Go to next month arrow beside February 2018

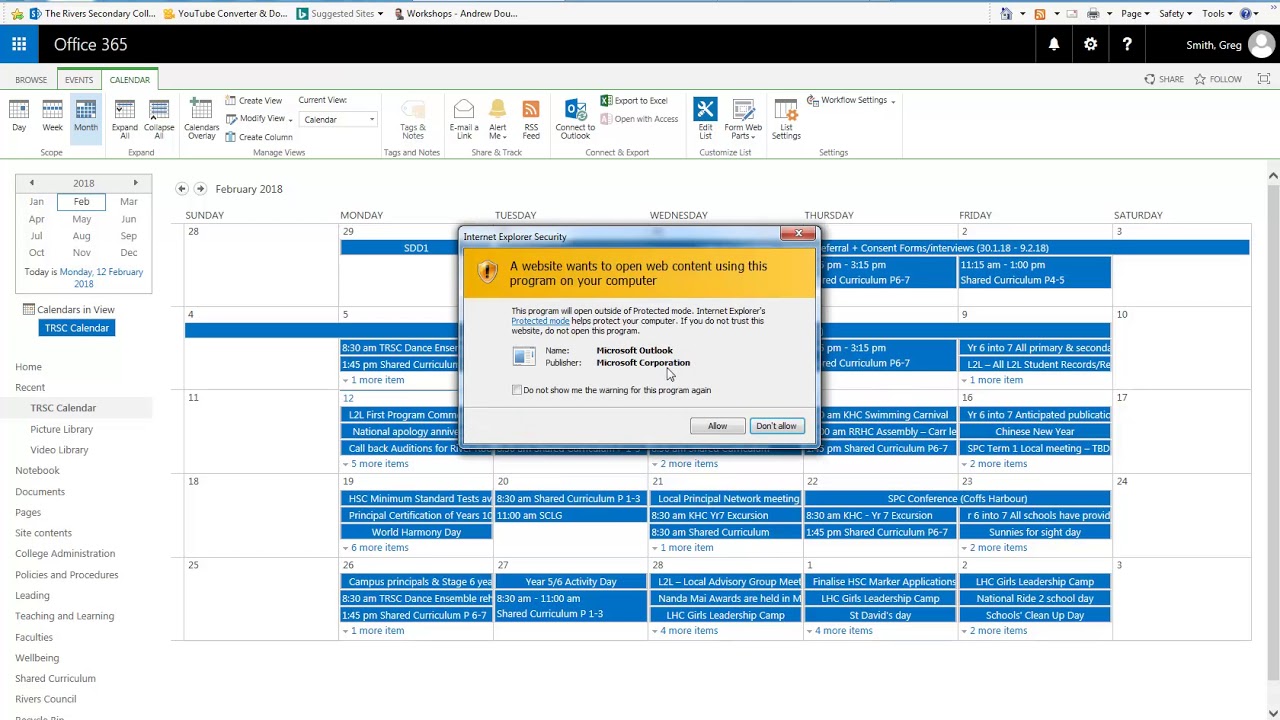[x=200, y=189]
